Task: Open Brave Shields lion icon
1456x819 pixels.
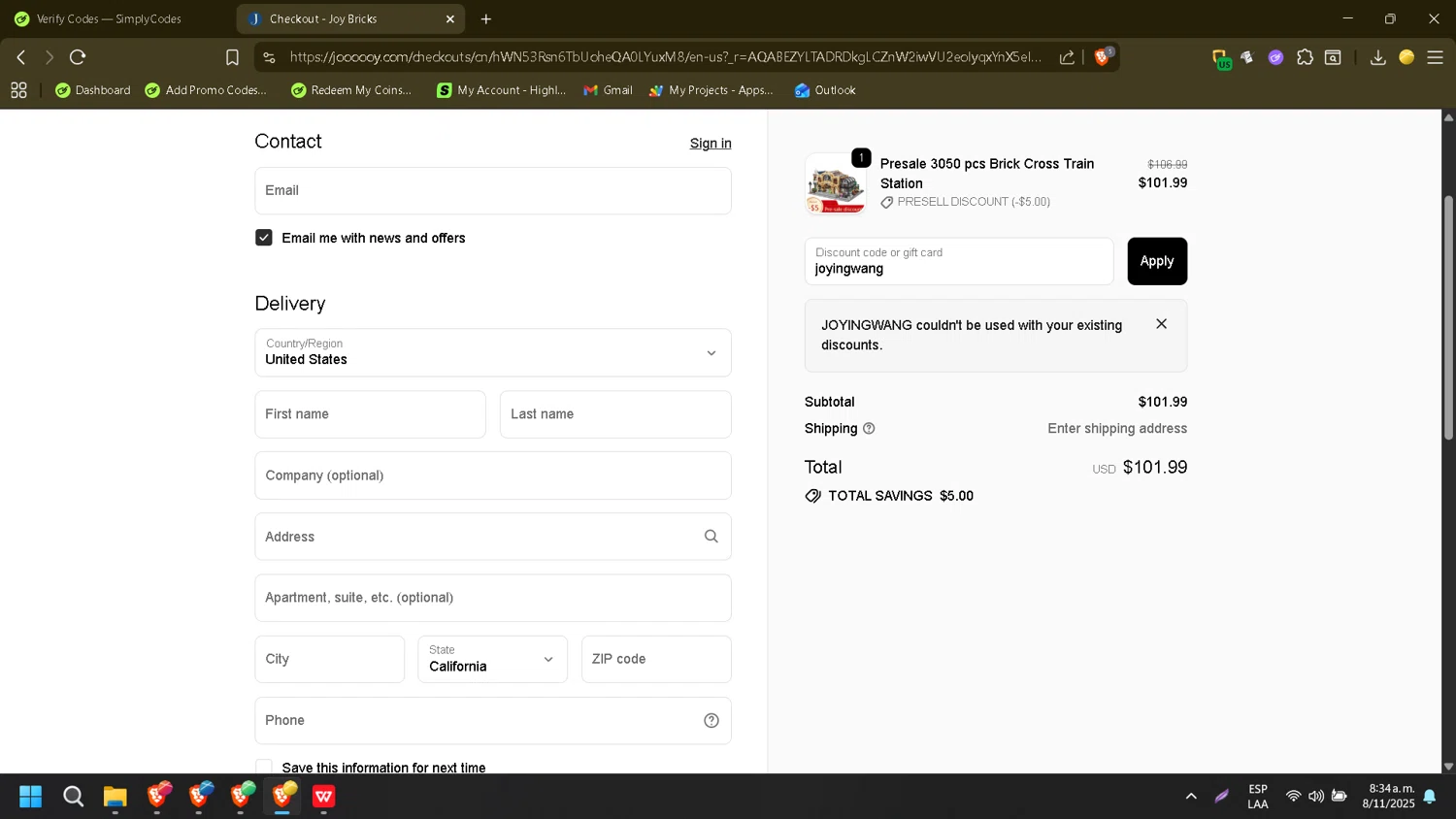Action: [x=1103, y=56]
